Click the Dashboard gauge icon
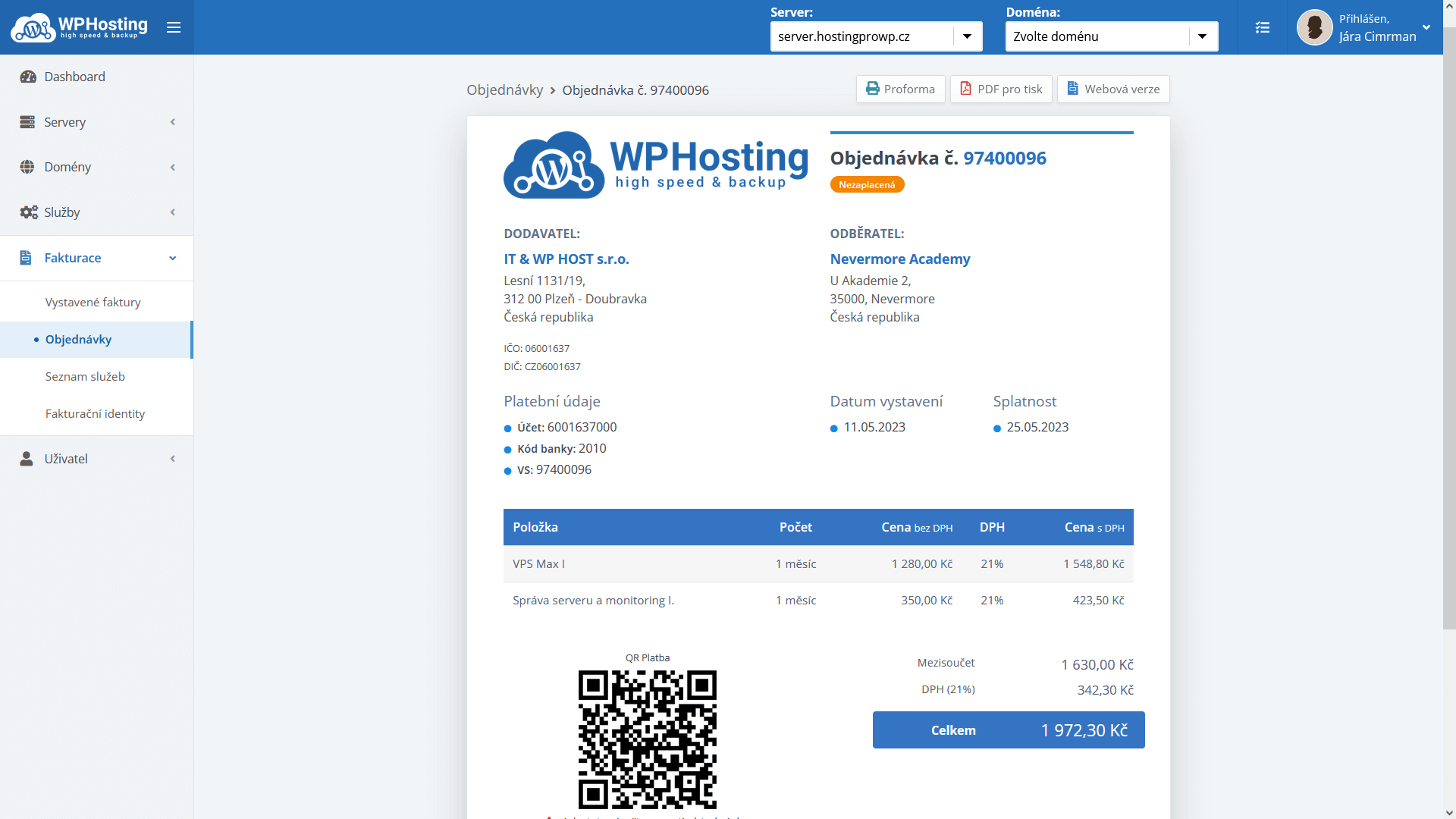This screenshot has height=819, width=1456. click(28, 77)
